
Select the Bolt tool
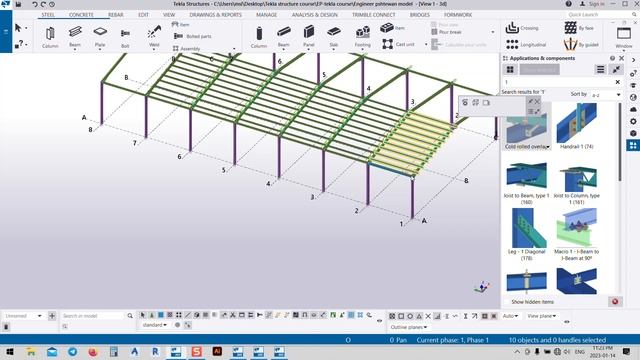pos(125,38)
